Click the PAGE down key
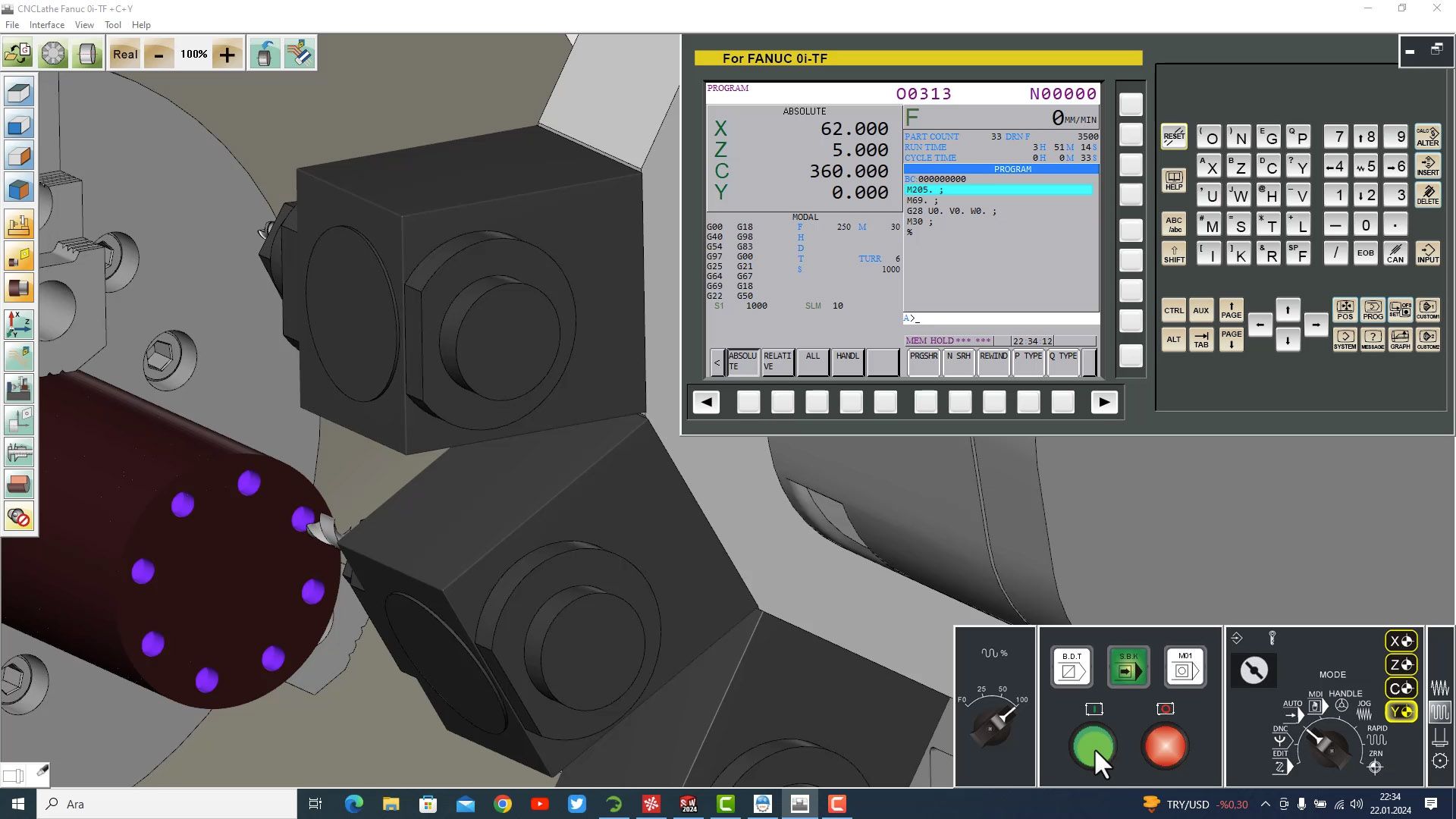Image resolution: width=1456 pixels, height=819 pixels. pos(1231,339)
